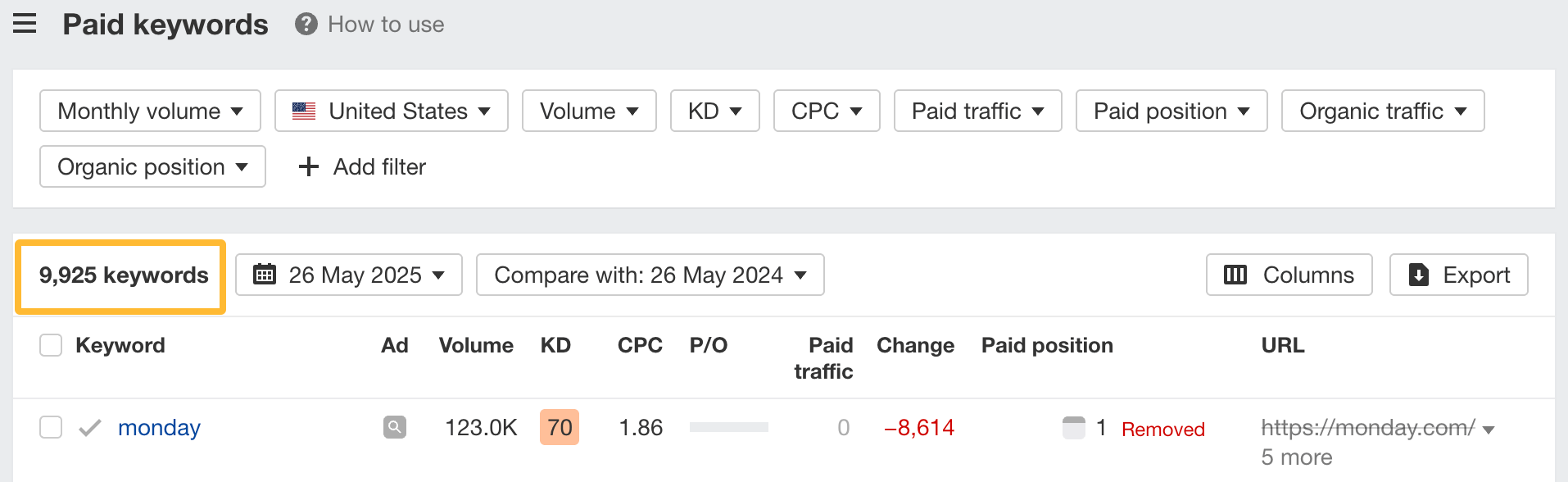1568x482 pixels.
Task: Click the paid position SERP icon
Action: click(x=1073, y=427)
